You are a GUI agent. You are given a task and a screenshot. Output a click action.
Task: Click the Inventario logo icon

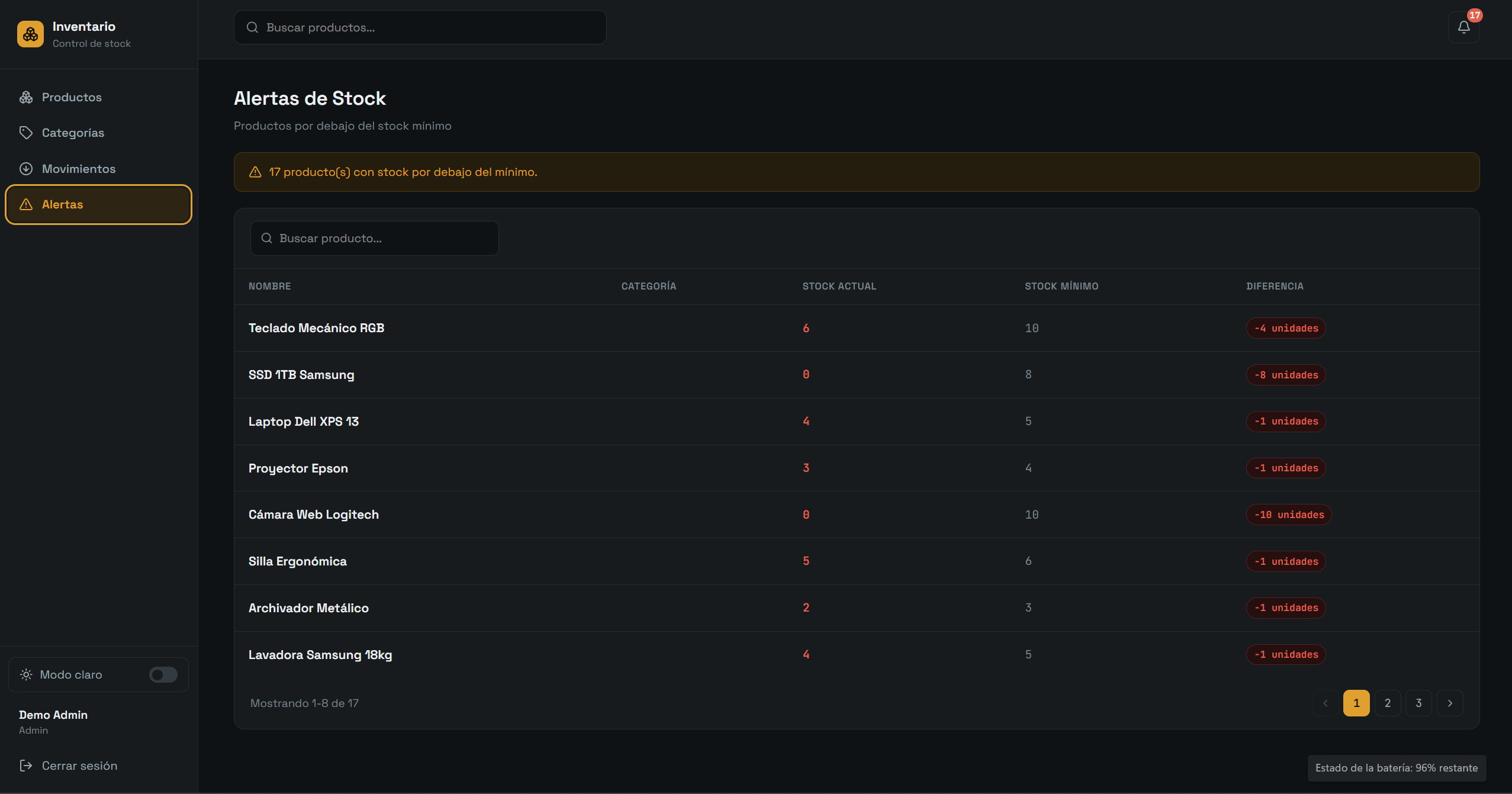pos(30,34)
